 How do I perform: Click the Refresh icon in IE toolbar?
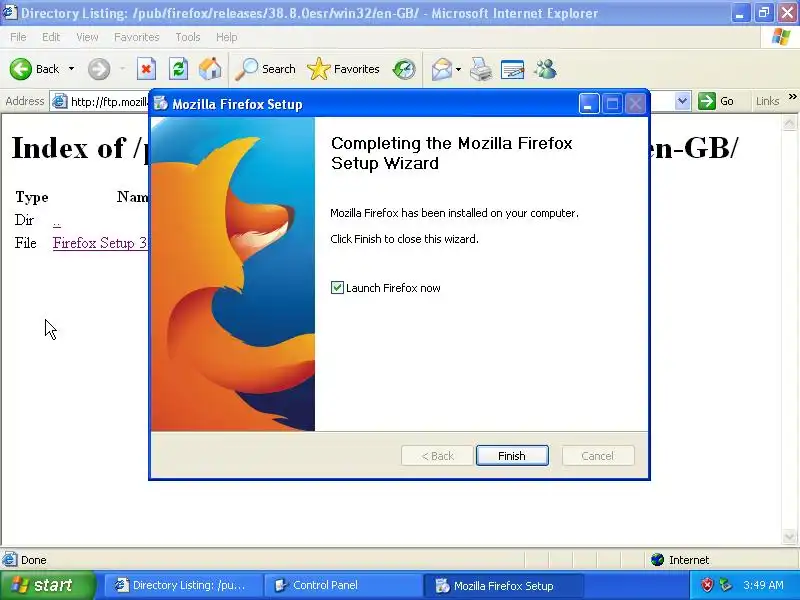[x=178, y=69]
